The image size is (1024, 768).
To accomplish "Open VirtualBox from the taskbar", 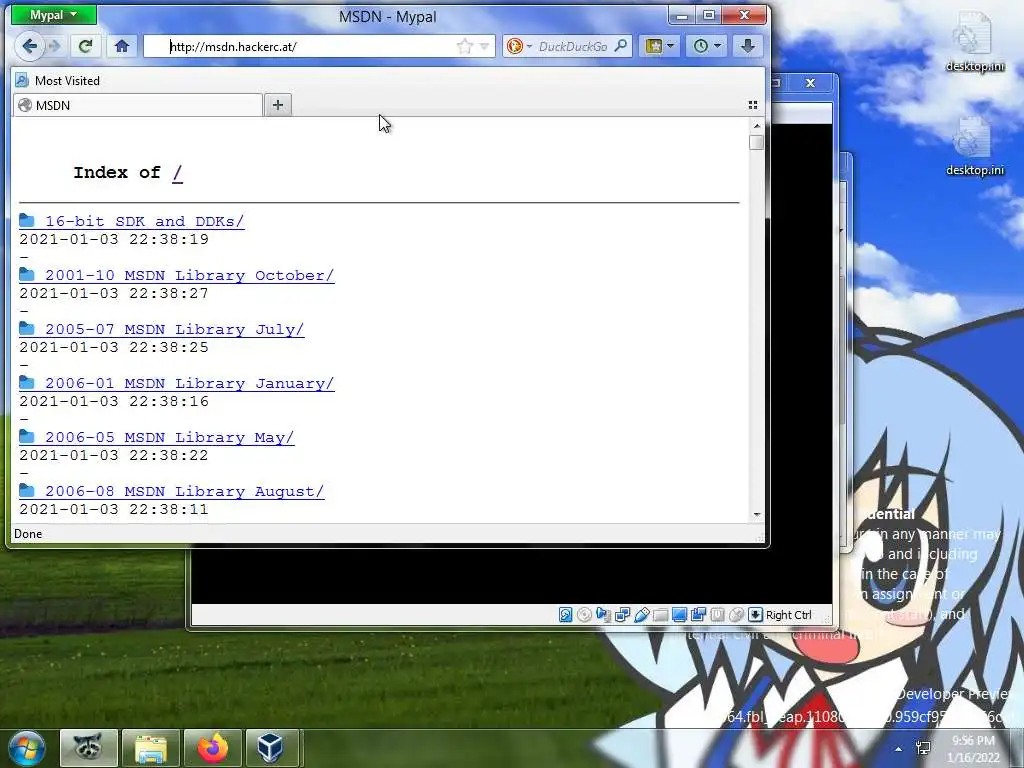I will (x=270, y=748).
